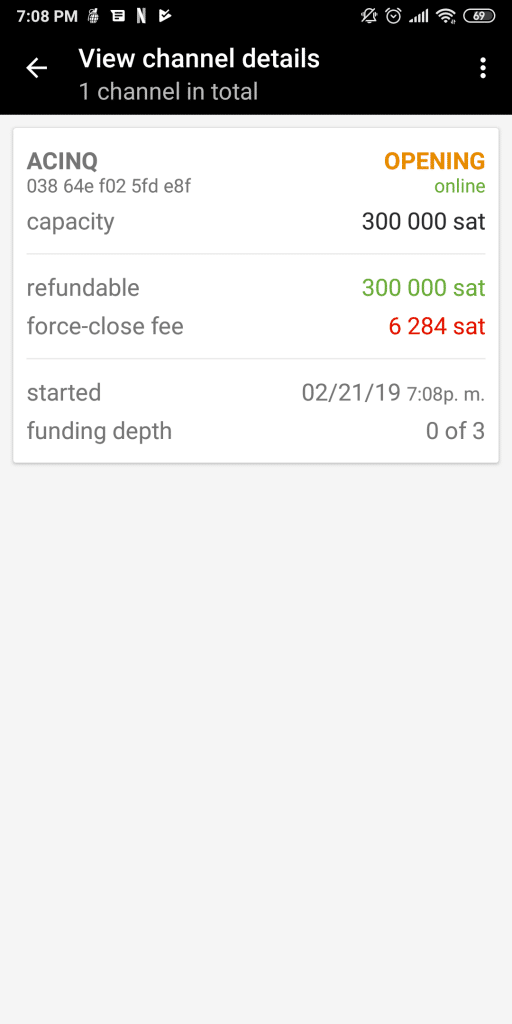Tap the OPENING channel status
The image size is (512, 1024).
(434, 161)
